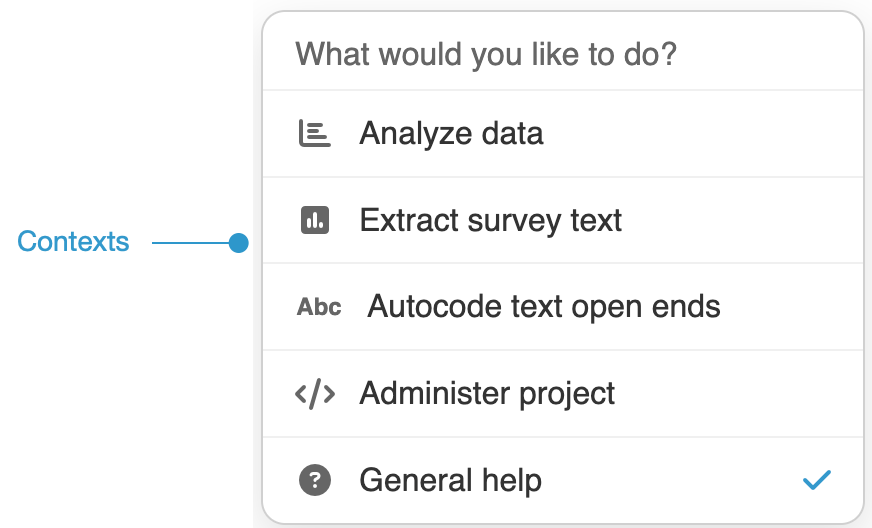The image size is (872, 528).
Task: Click blank right end of Autocode row
Action: click(790, 307)
